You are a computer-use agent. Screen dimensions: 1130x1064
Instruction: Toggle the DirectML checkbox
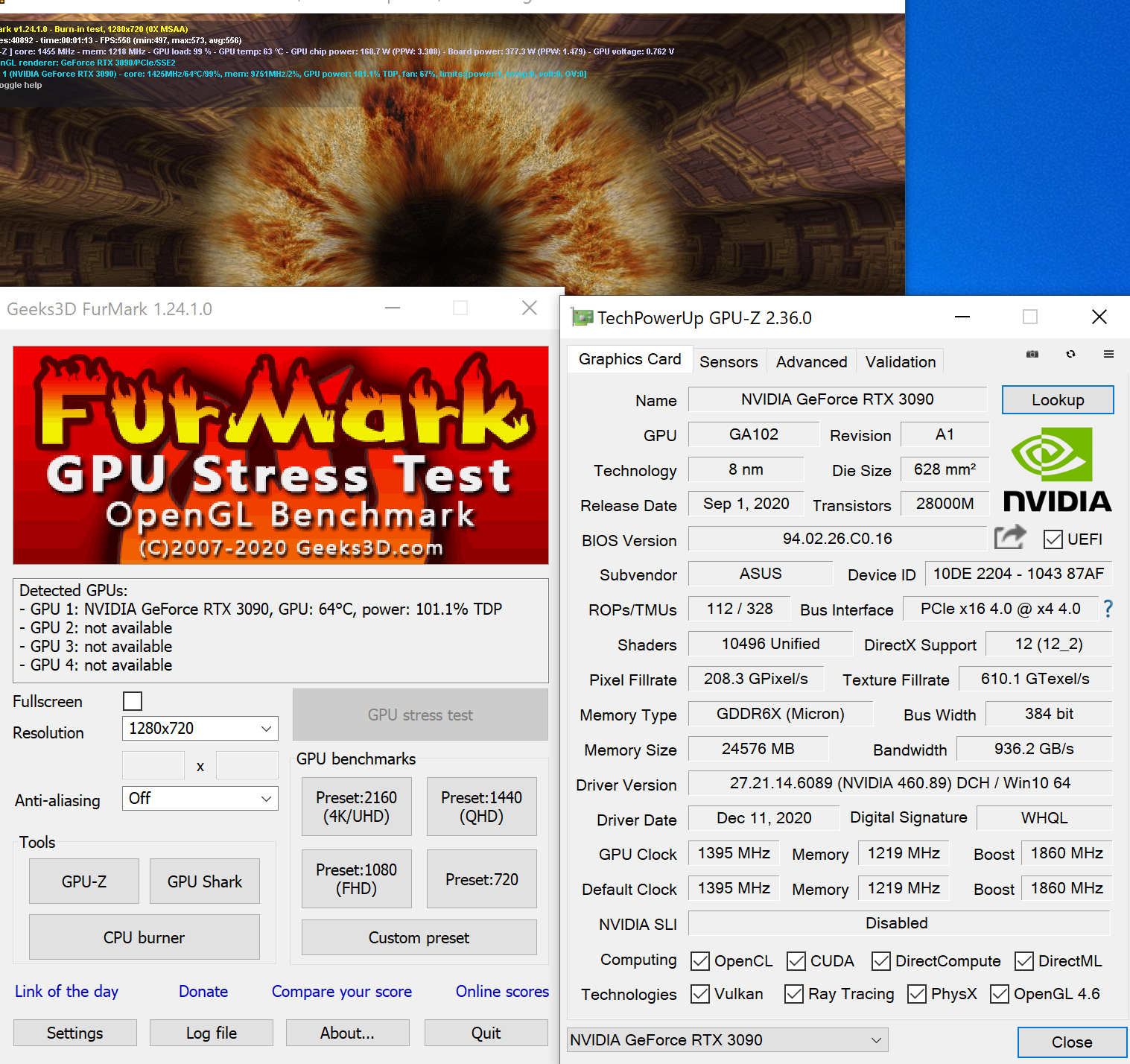[1023, 961]
